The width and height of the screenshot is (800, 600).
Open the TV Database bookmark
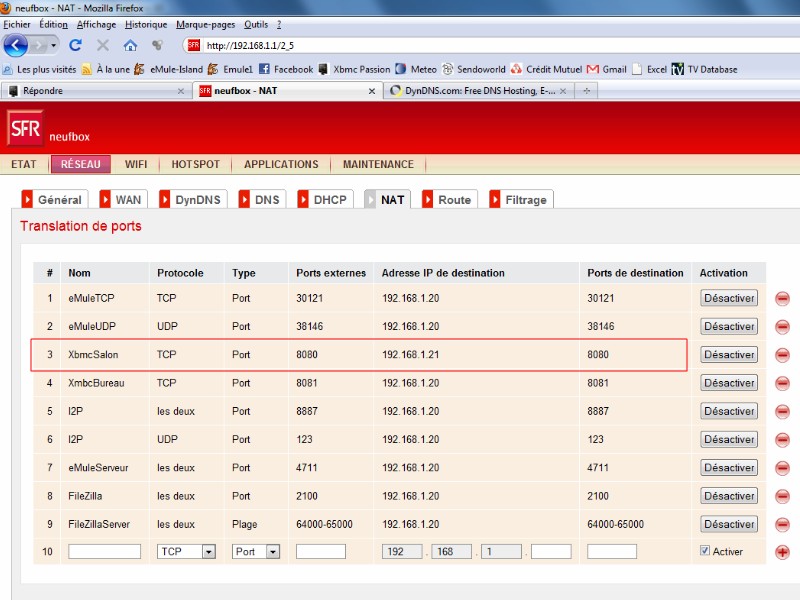click(x=705, y=69)
